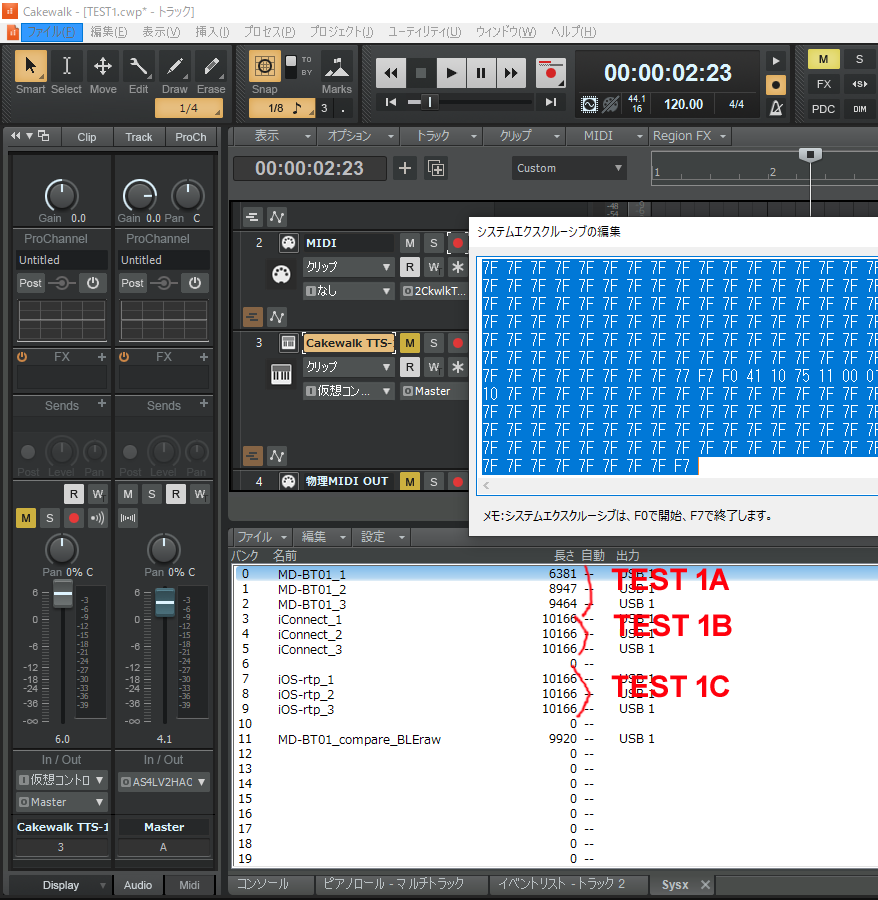Screen dimensions: 878x900
Task: Start playback with the Play button
Action: coord(451,73)
